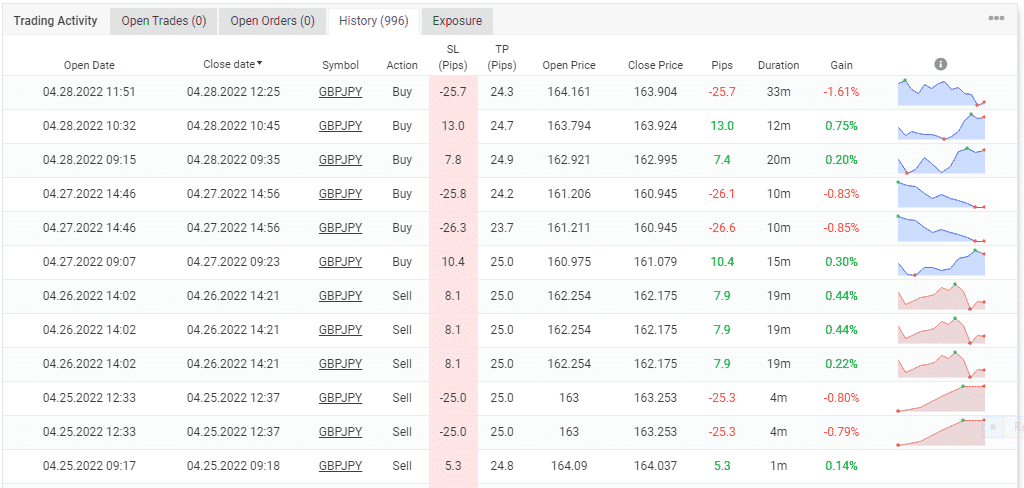
Task: Sort by Gain column header
Action: [x=841, y=66]
